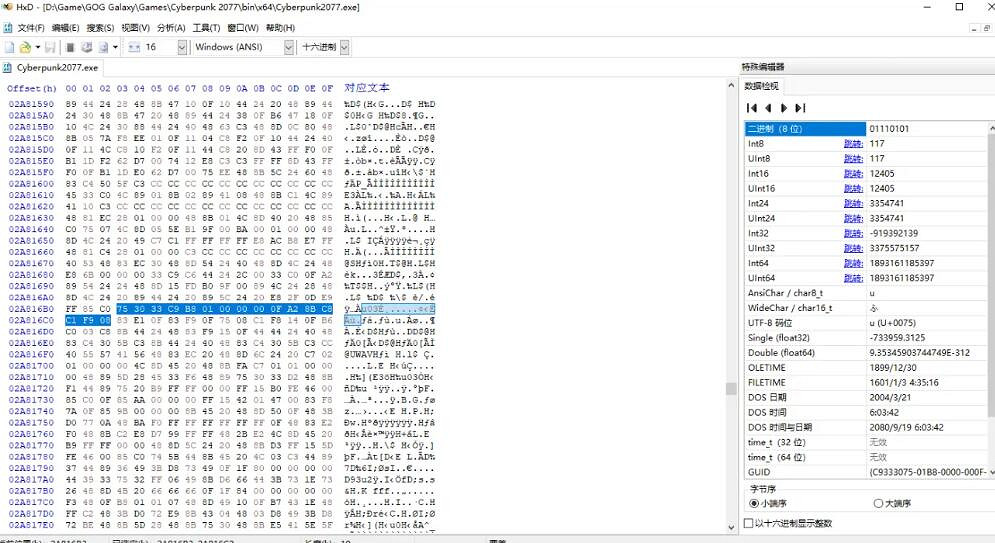The image size is (995, 543).
Task: Select the Single (float32) inspector row
Action: [866, 337]
